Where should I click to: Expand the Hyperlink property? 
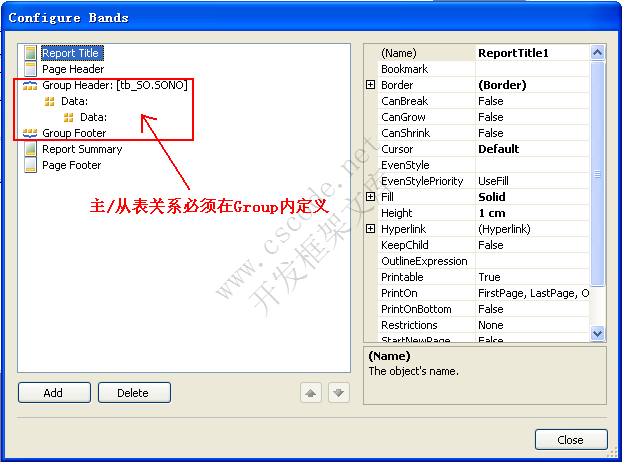(370, 229)
